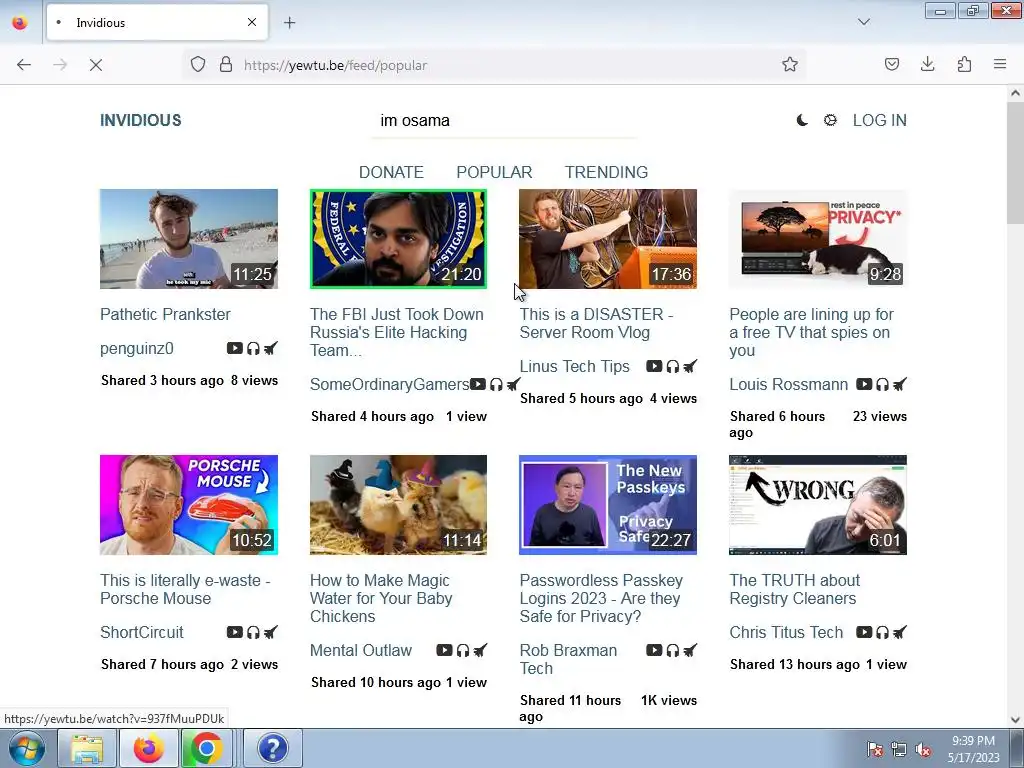Go to INVIDIOUS home link
The image size is (1024, 768).
(x=140, y=120)
